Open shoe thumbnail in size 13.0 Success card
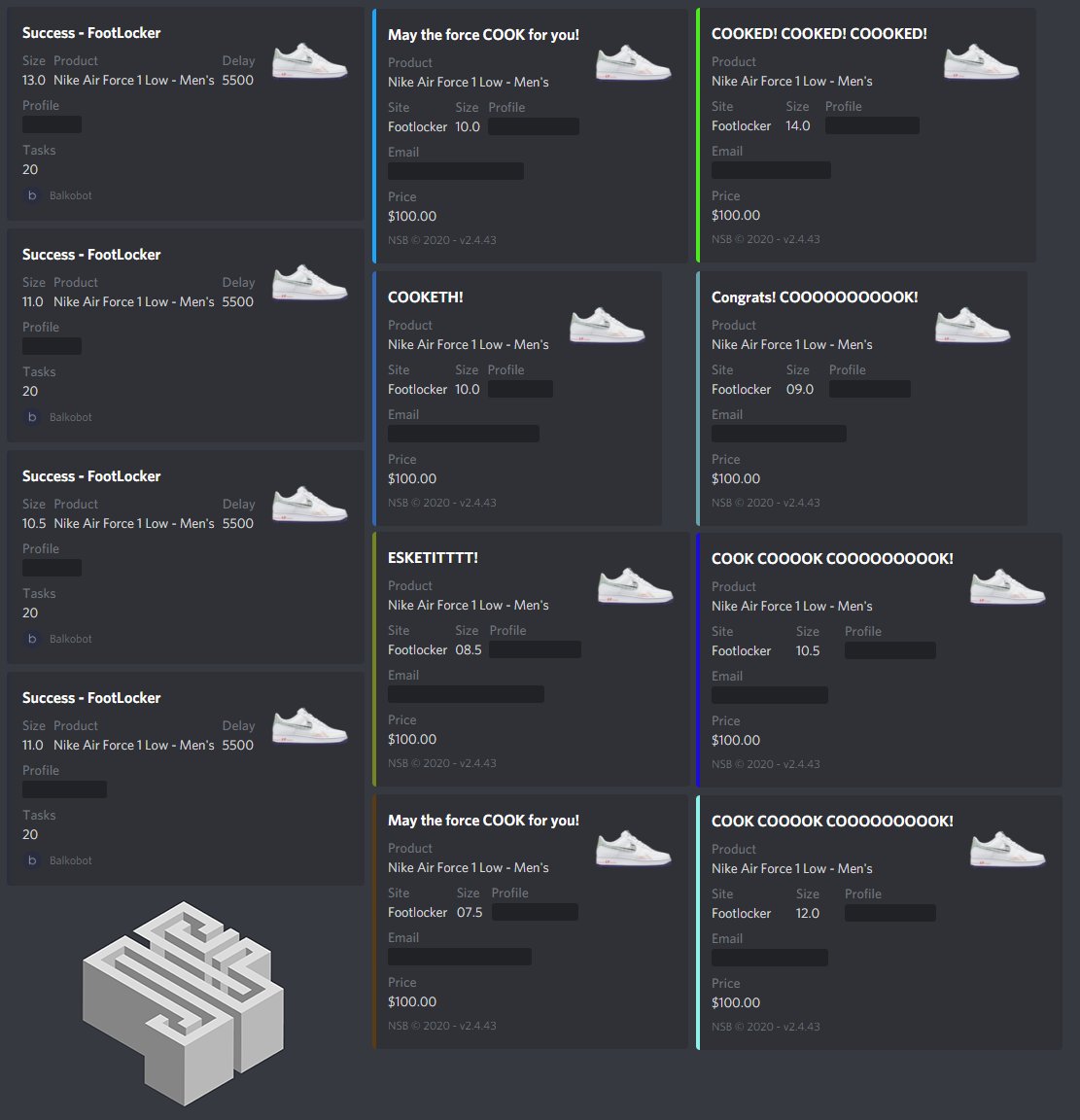 (309, 61)
